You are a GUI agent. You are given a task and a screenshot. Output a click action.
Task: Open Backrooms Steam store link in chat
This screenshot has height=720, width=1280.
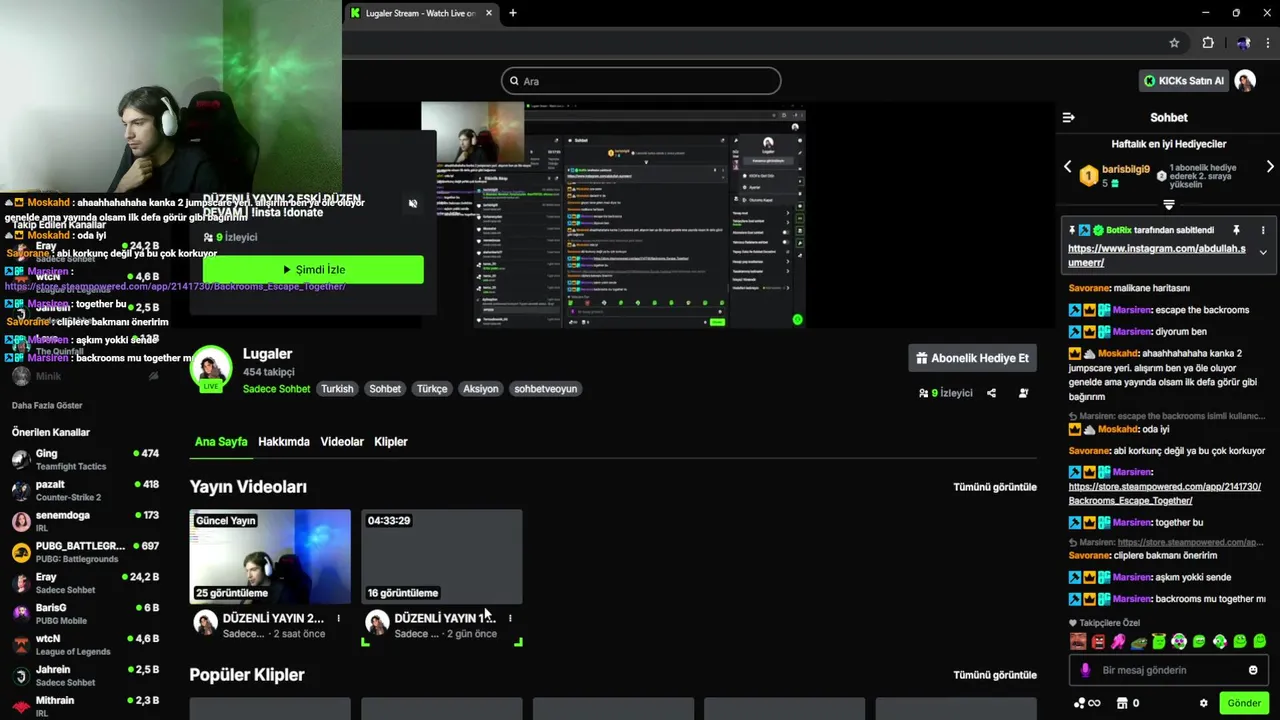pos(1164,493)
